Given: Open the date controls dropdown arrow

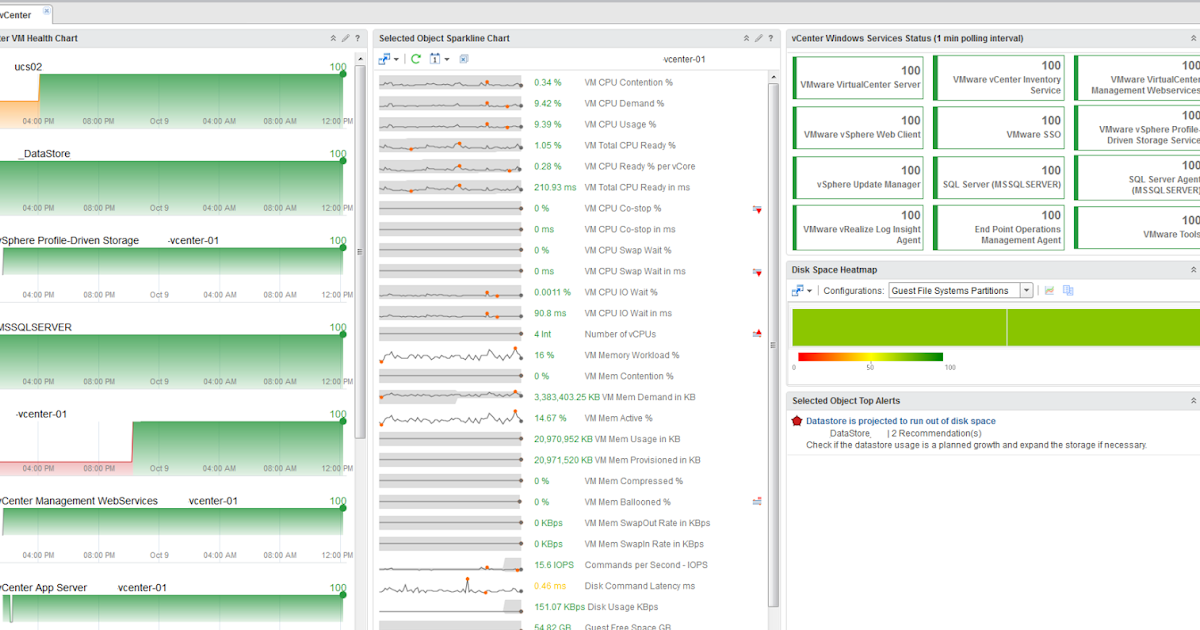Looking at the screenshot, I should pos(447,60).
